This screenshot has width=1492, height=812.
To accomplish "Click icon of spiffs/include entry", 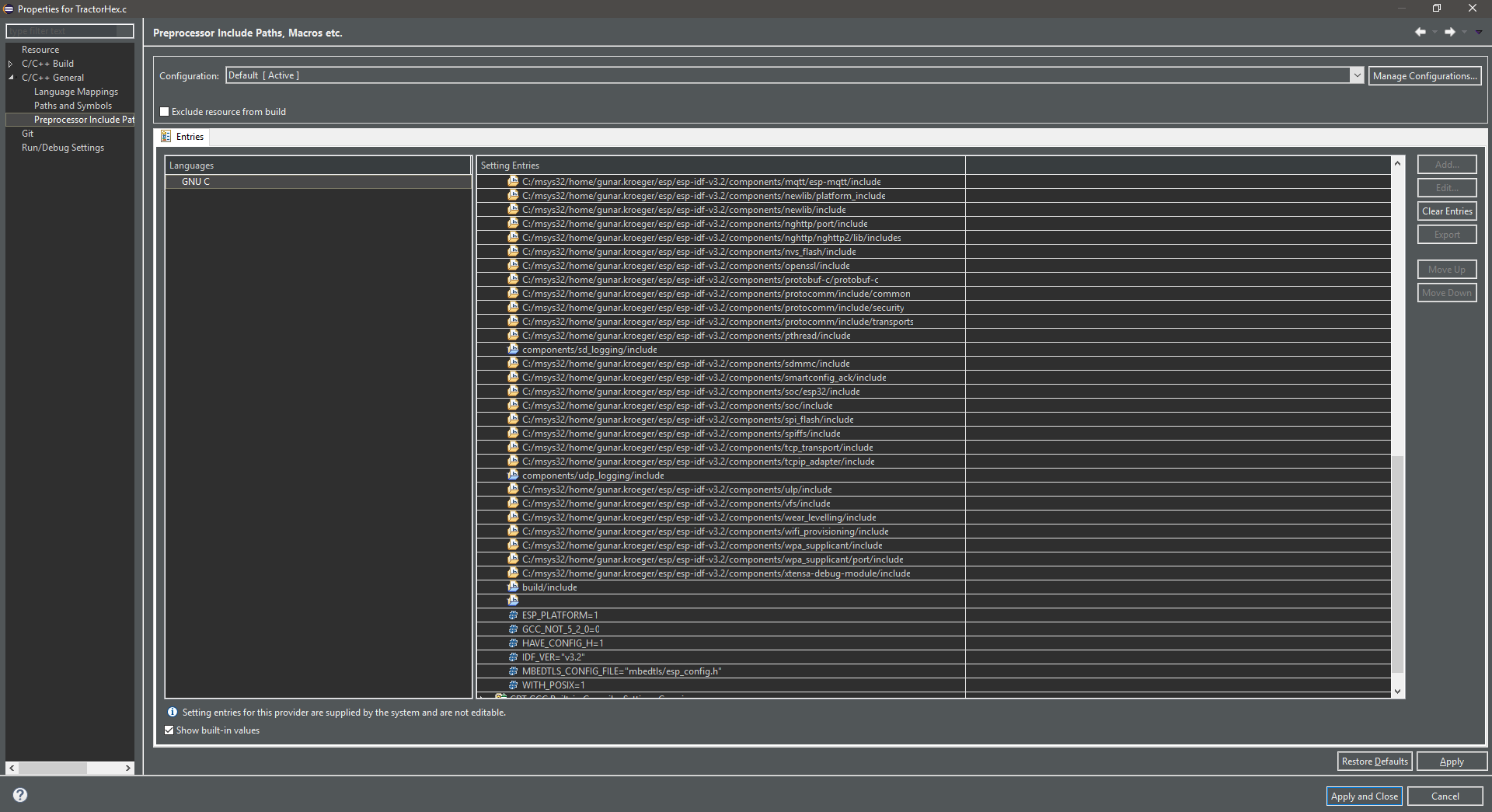I will 513,433.
